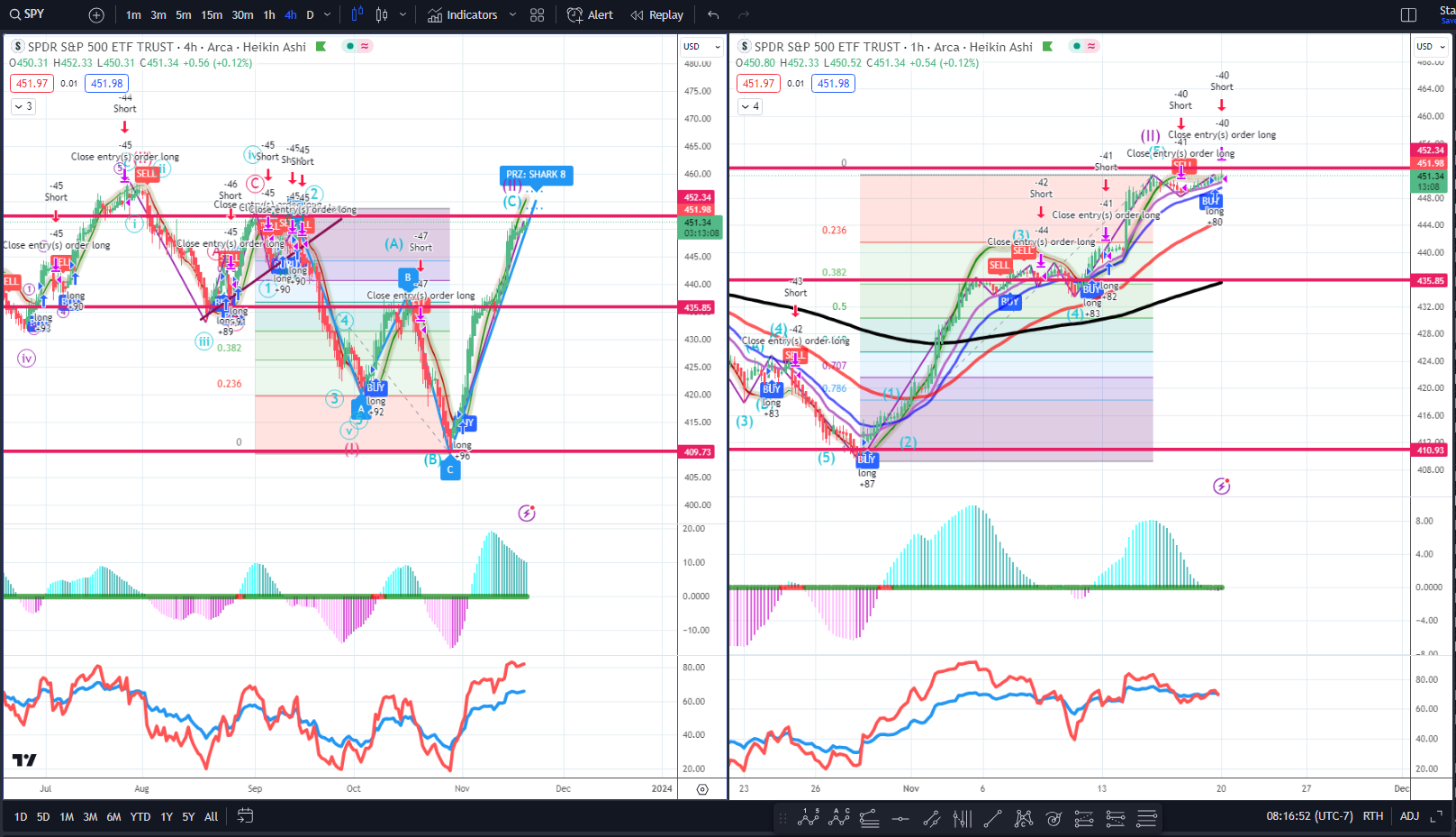
Task: Select the XABCD pattern tool icon
Action: (1023, 818)
